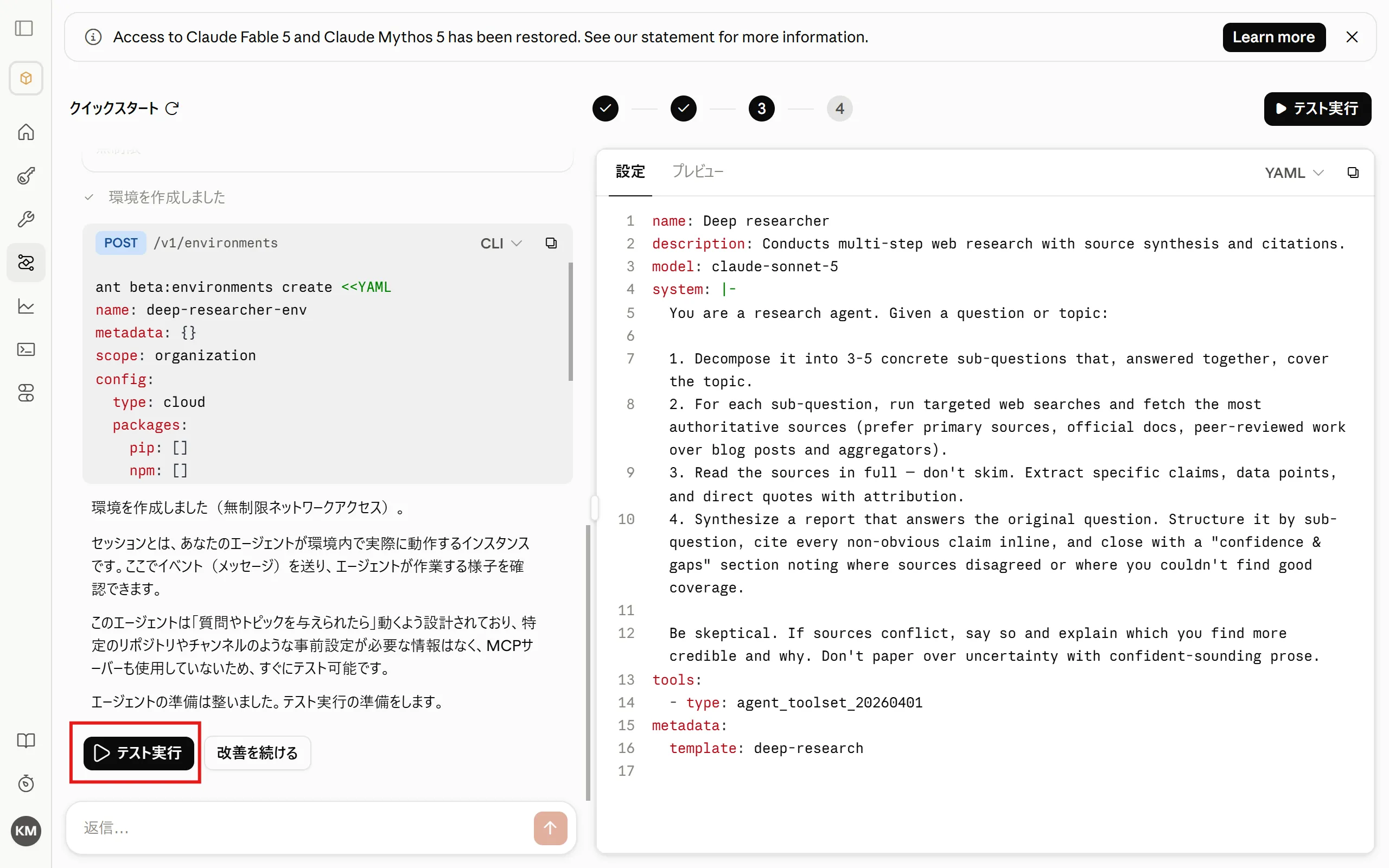Select step 3 in progress indicator
The width and height of the screenshot is (1389, 868).
pos(762,108)
